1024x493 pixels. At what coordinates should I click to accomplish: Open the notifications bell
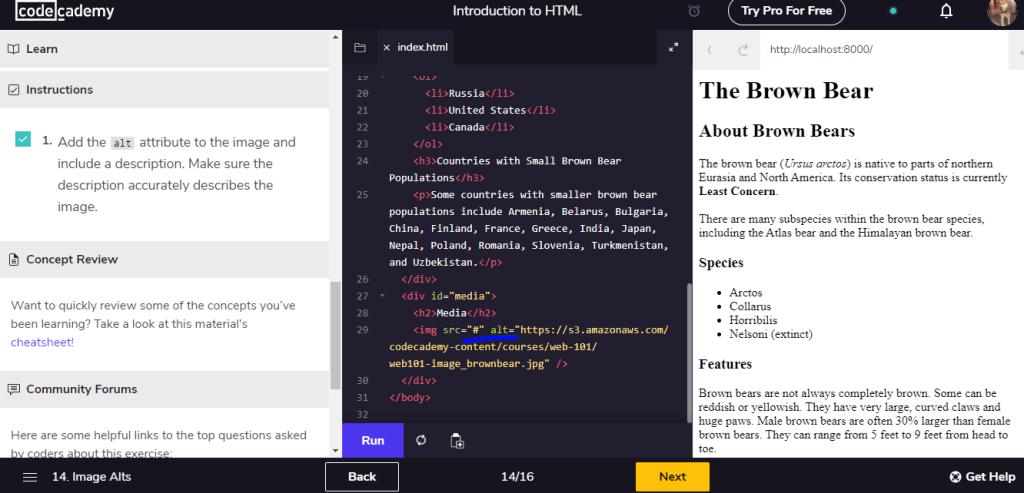click(946, 12)
